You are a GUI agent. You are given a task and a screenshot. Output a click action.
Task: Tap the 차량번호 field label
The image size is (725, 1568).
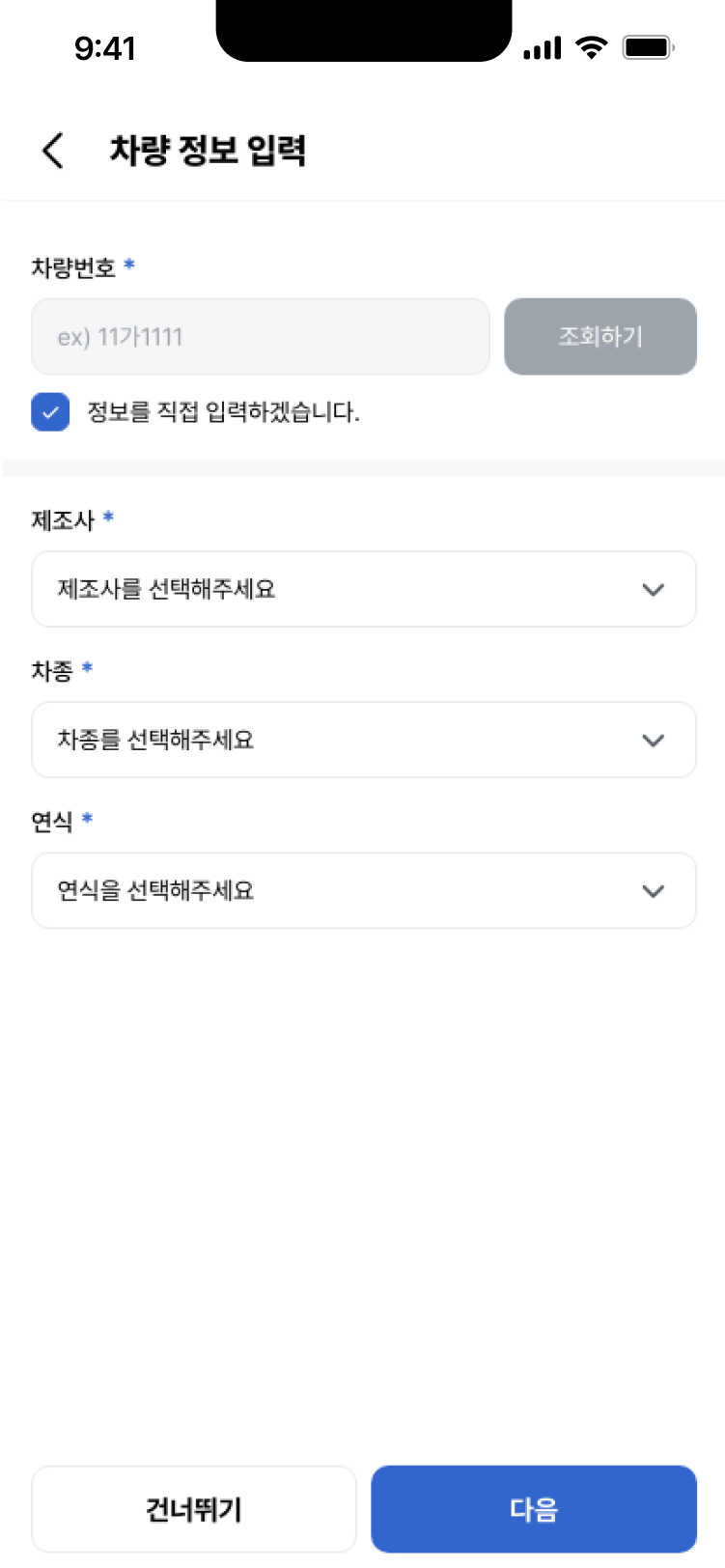[73, 267]
